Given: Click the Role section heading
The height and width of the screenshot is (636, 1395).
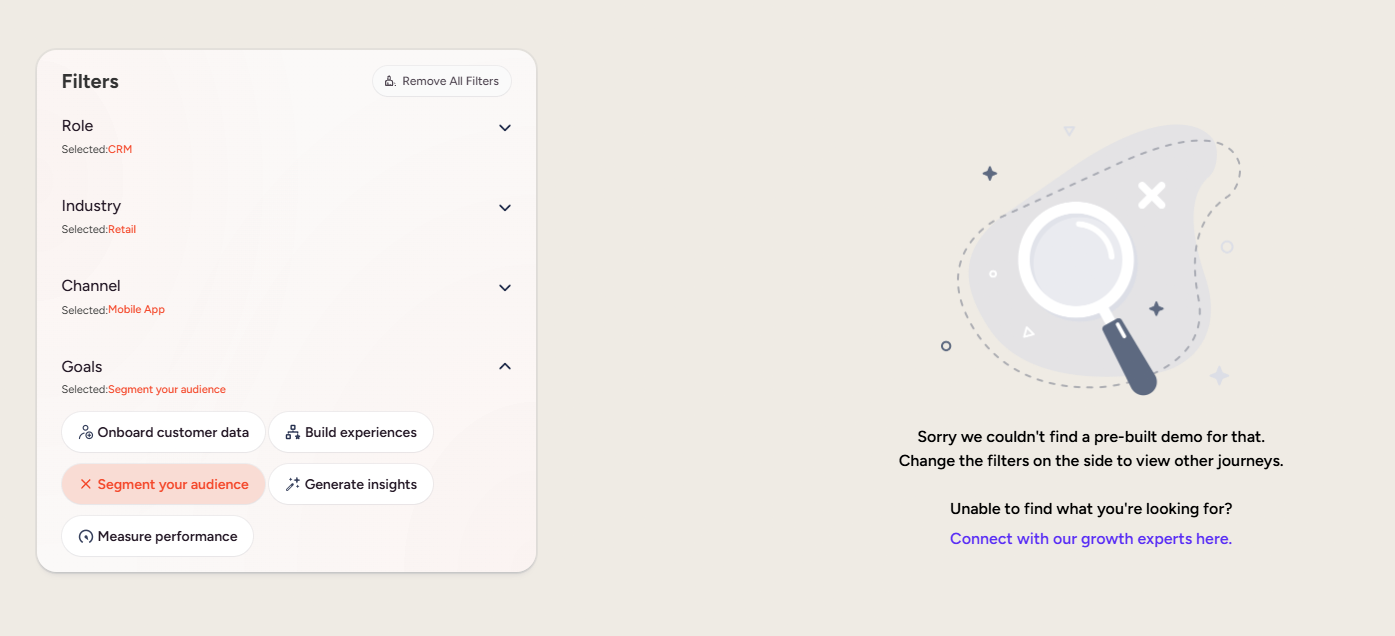Looking at the screenshot, I should click(x=77, y=126).
